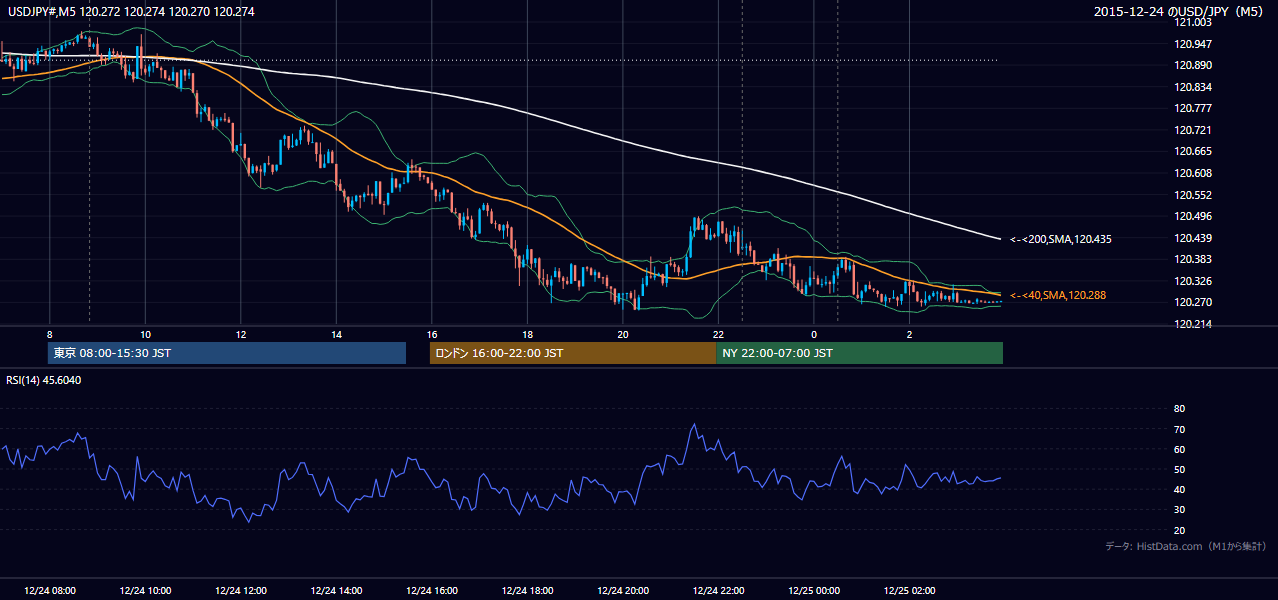Click price axis value 120.834

tap(1192, 87)
